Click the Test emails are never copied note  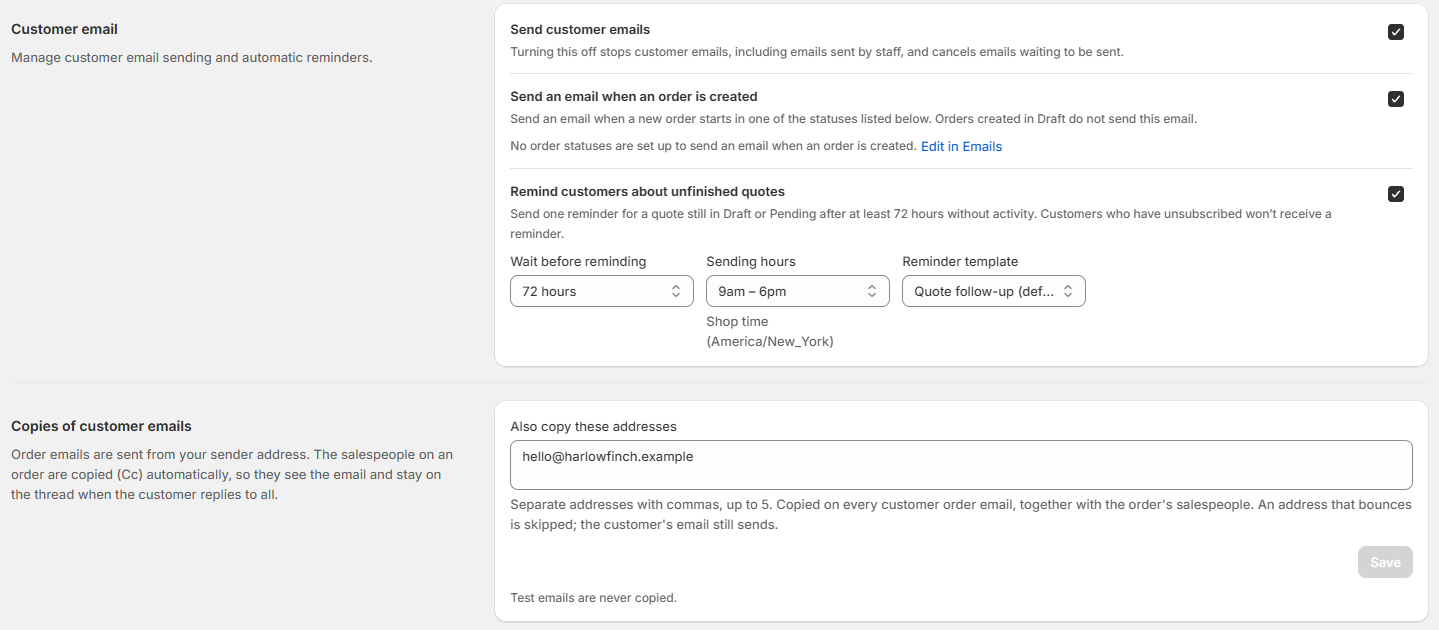tap(593, 598)
